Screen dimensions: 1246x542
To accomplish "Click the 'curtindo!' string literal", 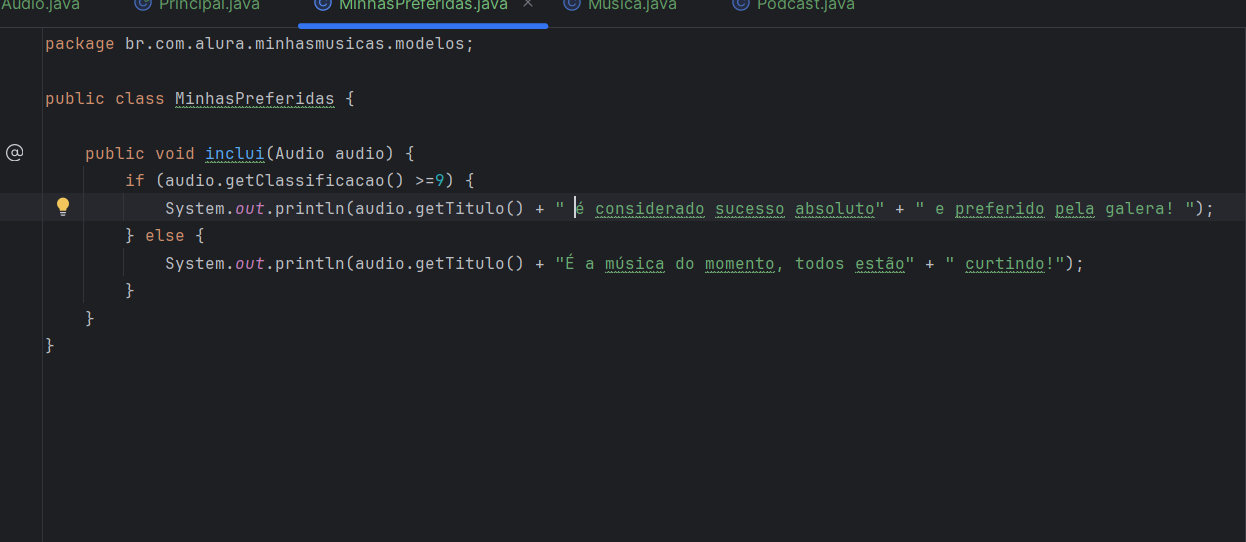I will (x=1005, y=264).
